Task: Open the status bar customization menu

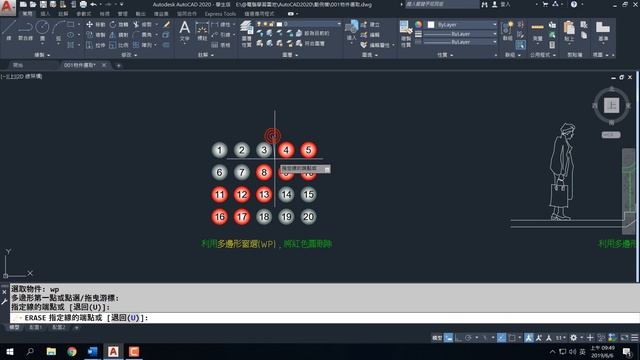Action: click(x=635, y=338)
